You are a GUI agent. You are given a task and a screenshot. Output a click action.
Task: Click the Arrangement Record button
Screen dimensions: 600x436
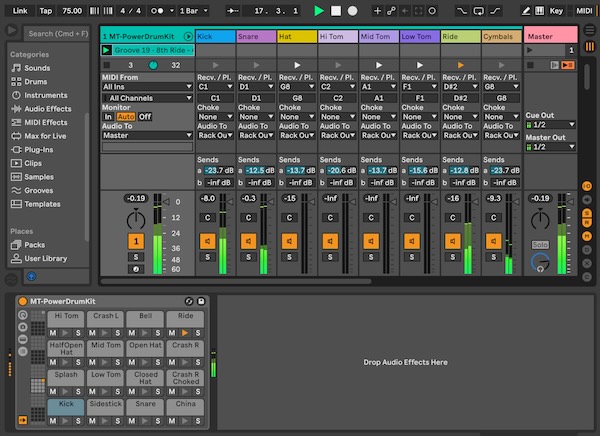tap(352, 10)
